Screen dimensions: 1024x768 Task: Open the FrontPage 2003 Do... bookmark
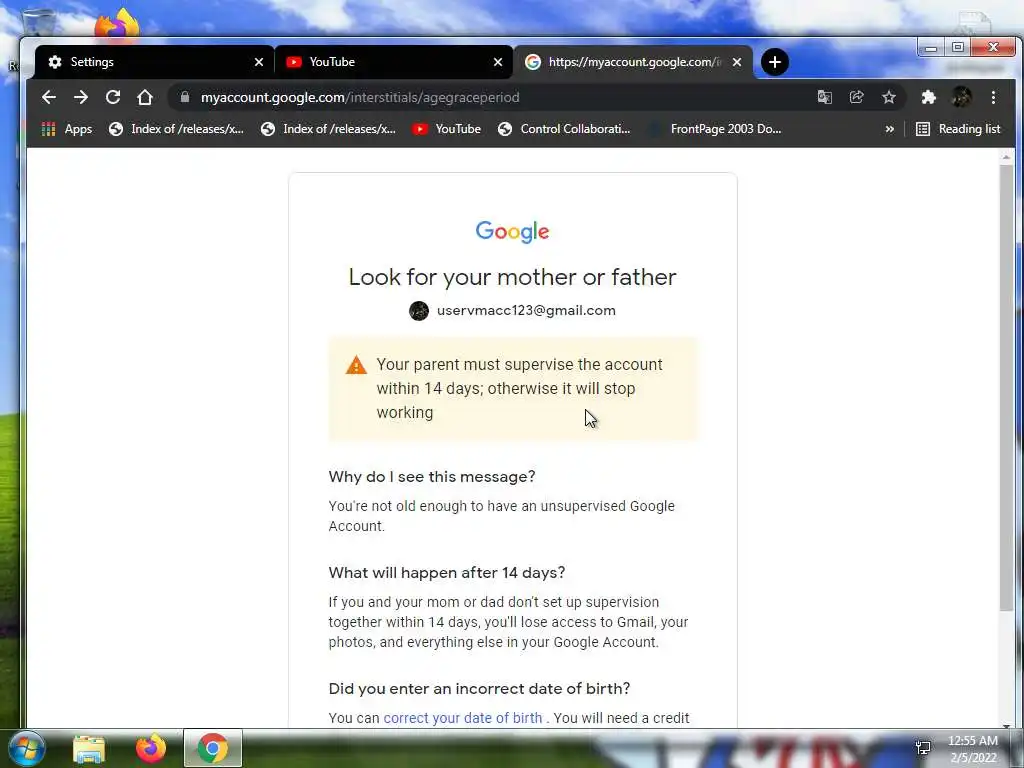click(714, 129)
